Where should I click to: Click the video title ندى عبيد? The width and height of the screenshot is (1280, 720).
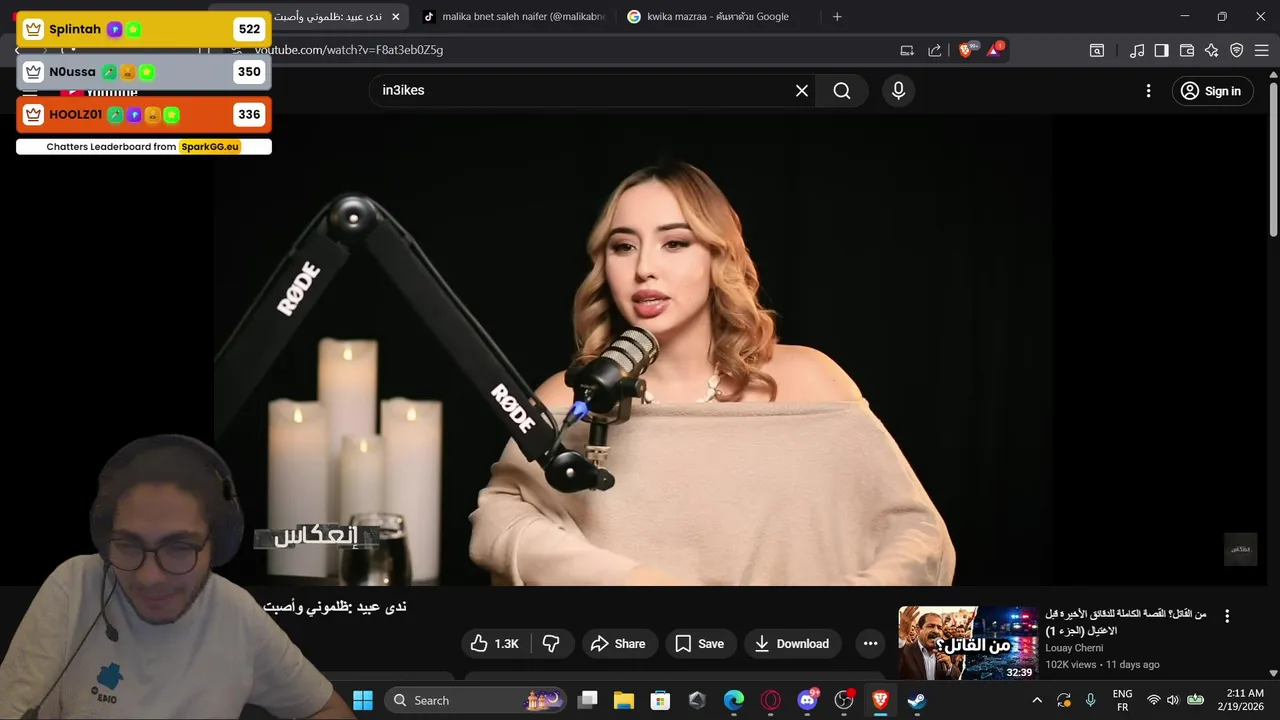coord(335,607)
